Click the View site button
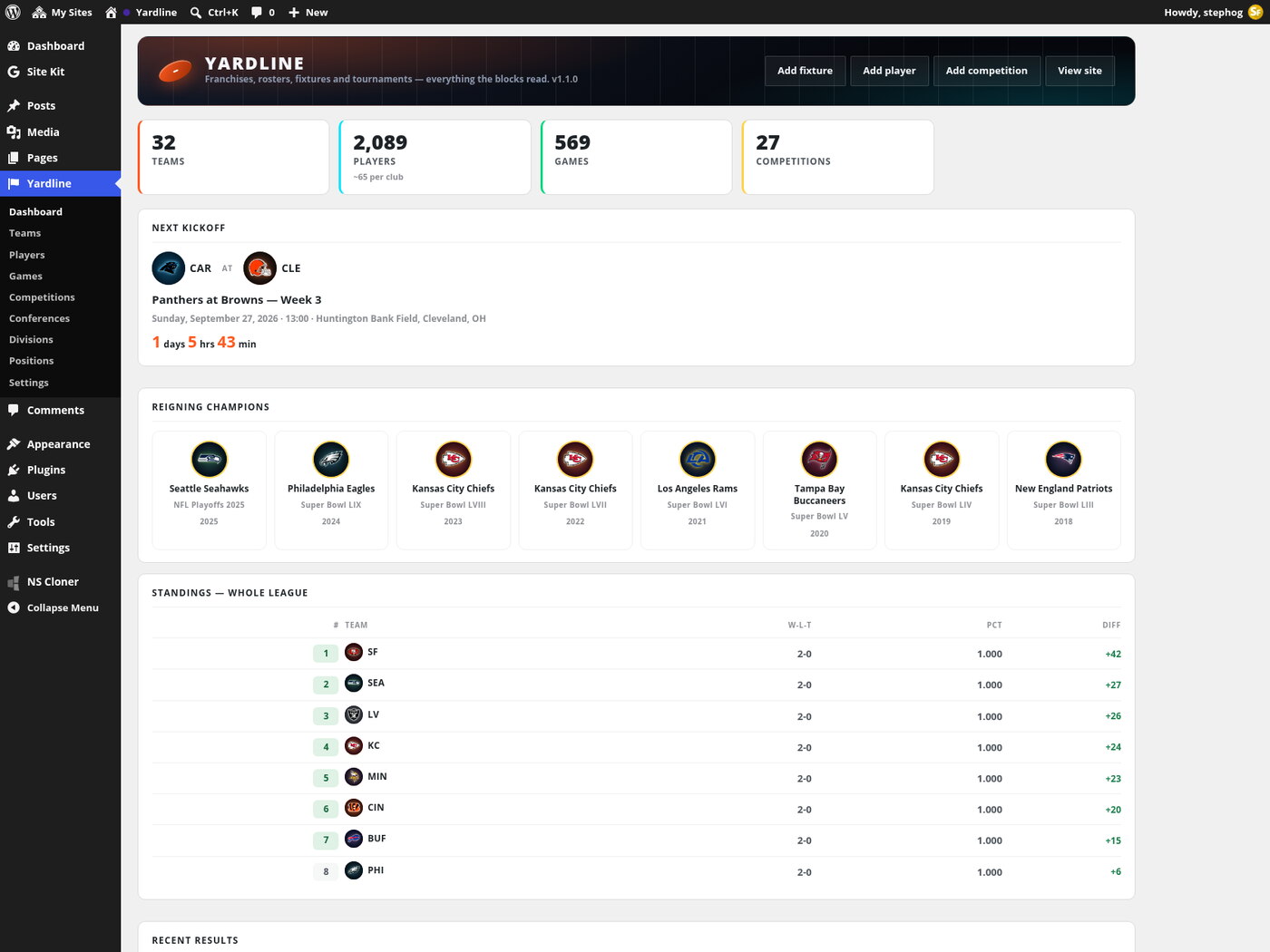 coord(1079,71)
